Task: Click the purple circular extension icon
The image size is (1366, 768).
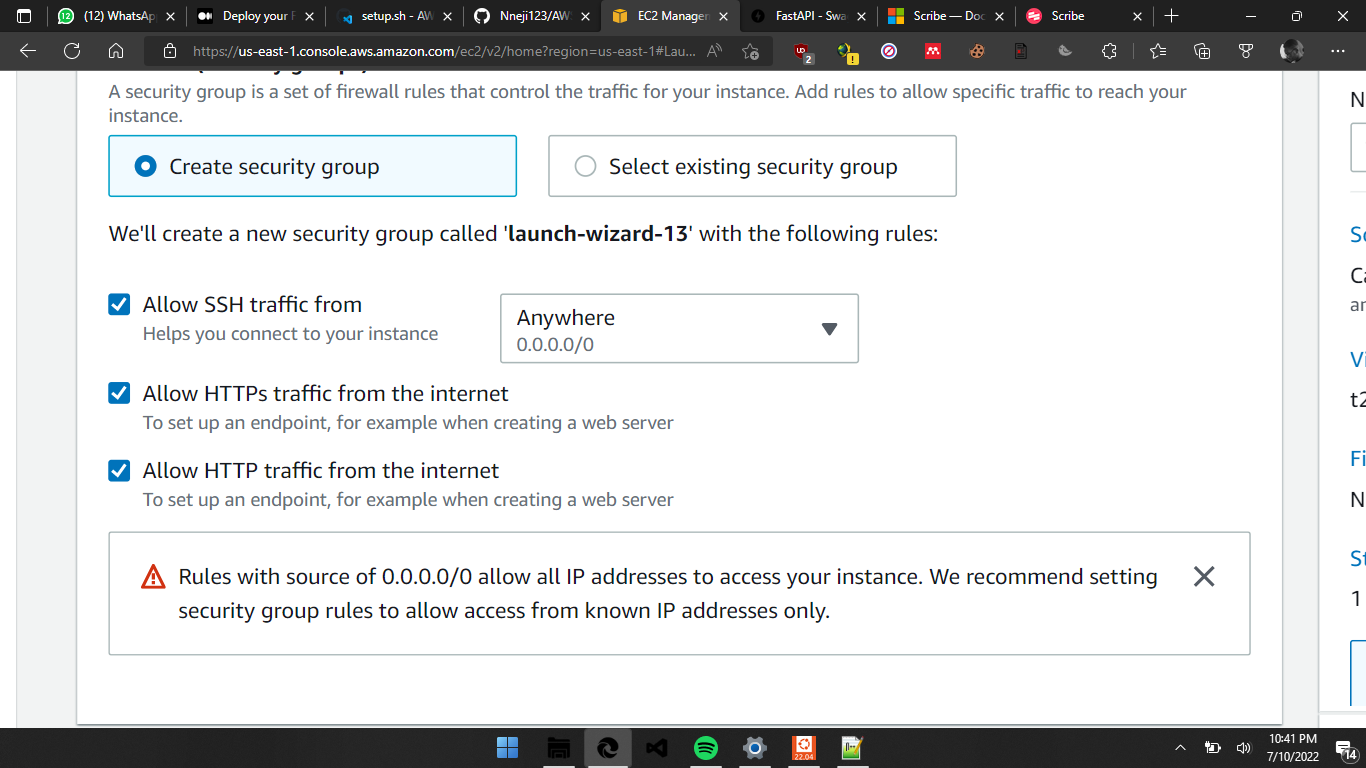Action: [x=889, y=51]
